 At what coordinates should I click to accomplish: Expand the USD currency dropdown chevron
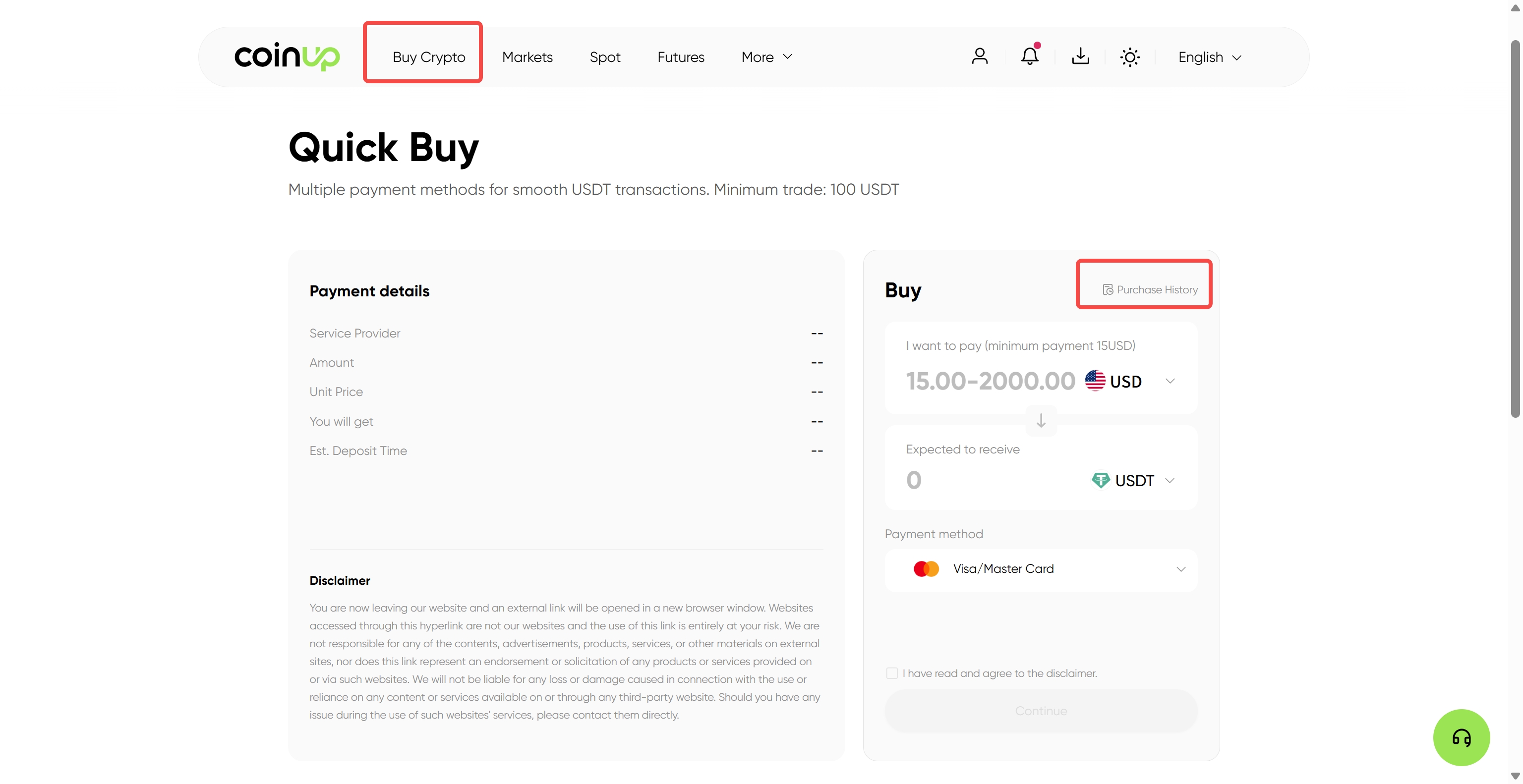[x=1170, y=381]
